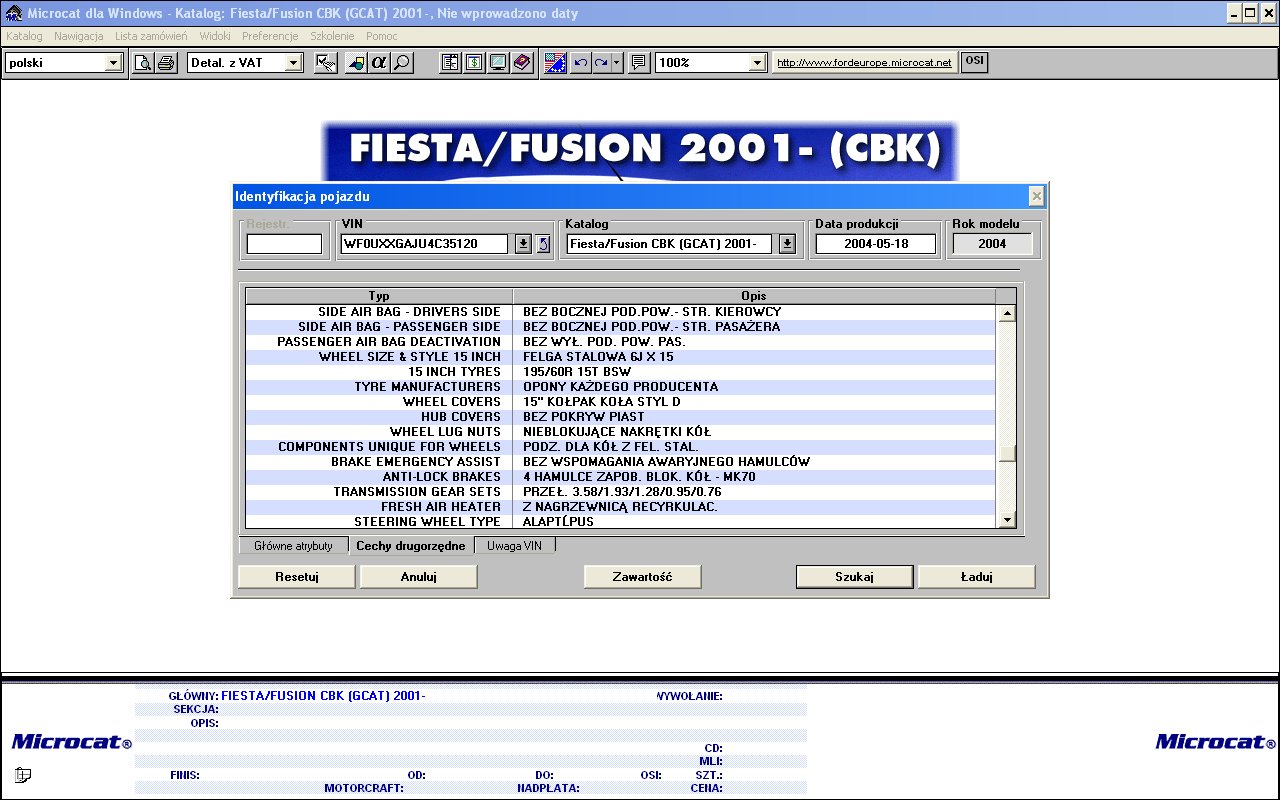Close the Identyfikacja pojazdu dialog
This screenshot has height=800, width=1280.
point(1037,196)
